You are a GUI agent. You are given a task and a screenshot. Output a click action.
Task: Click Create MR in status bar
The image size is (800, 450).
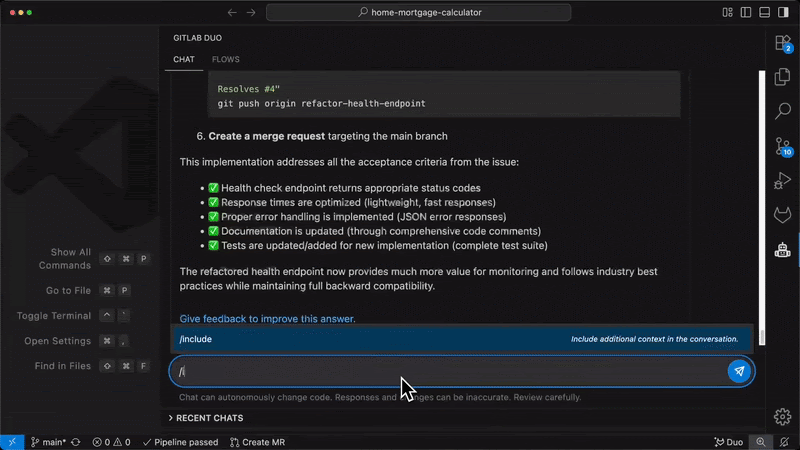258,442
